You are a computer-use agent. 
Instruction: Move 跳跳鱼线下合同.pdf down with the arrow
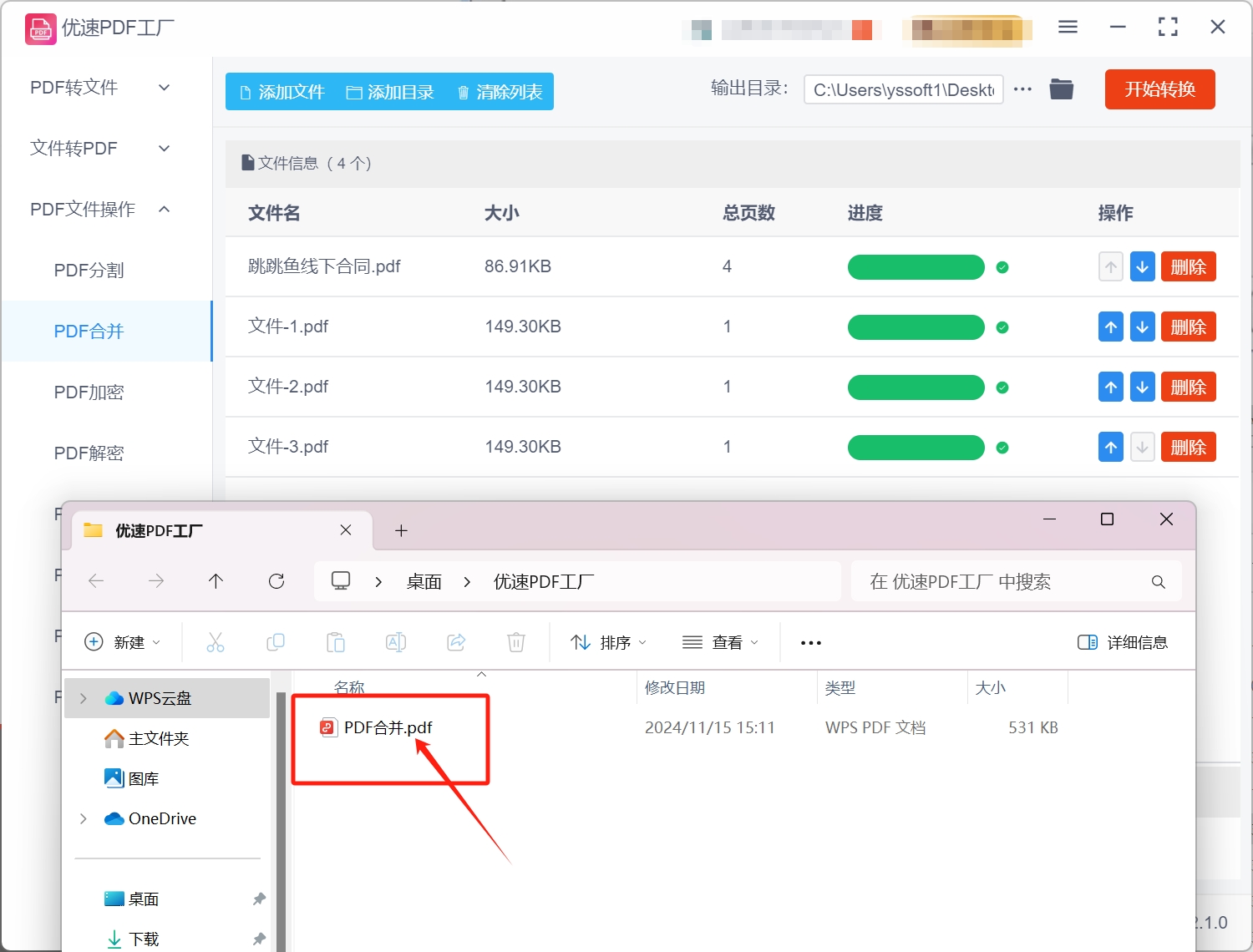[x=1142, y=267]
